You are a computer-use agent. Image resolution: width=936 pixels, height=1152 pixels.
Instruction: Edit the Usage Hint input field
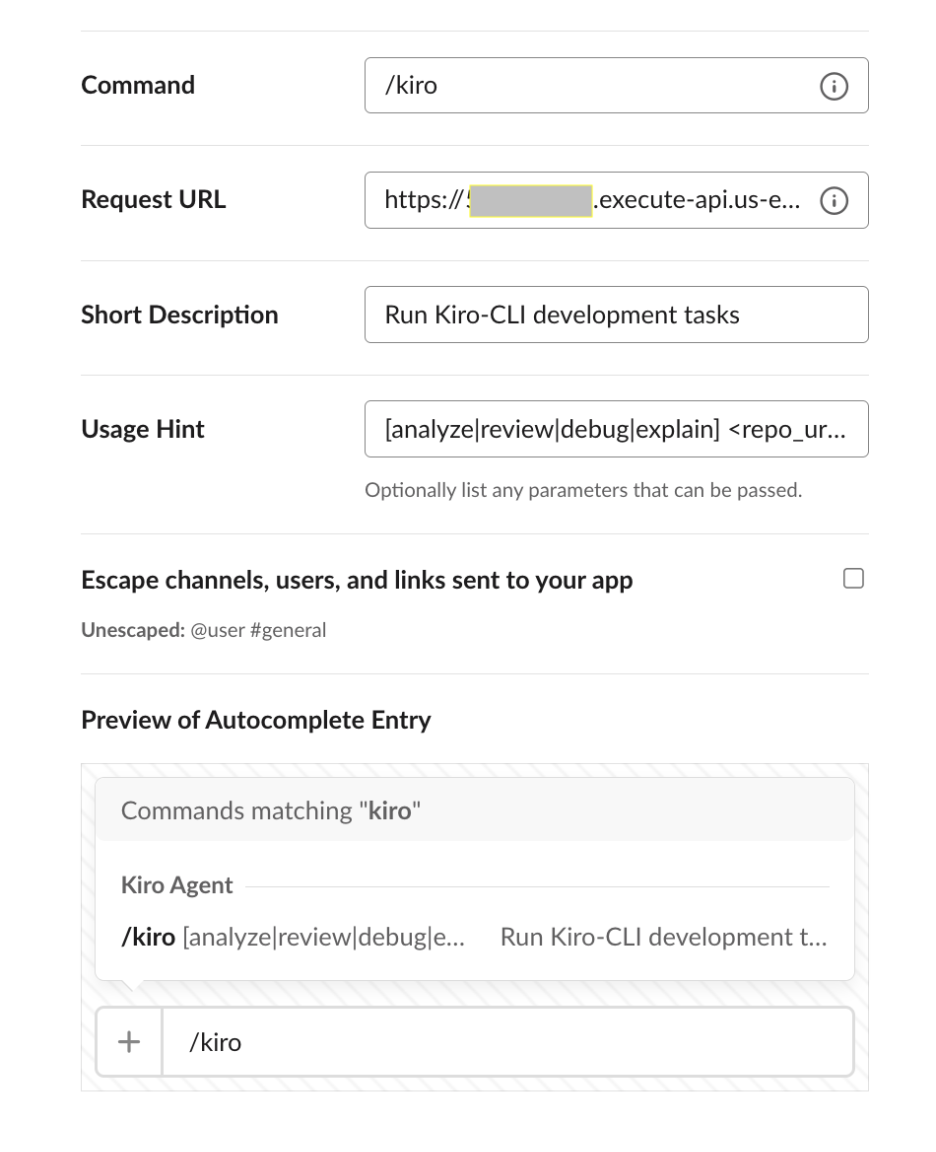[x=616, y=429]
